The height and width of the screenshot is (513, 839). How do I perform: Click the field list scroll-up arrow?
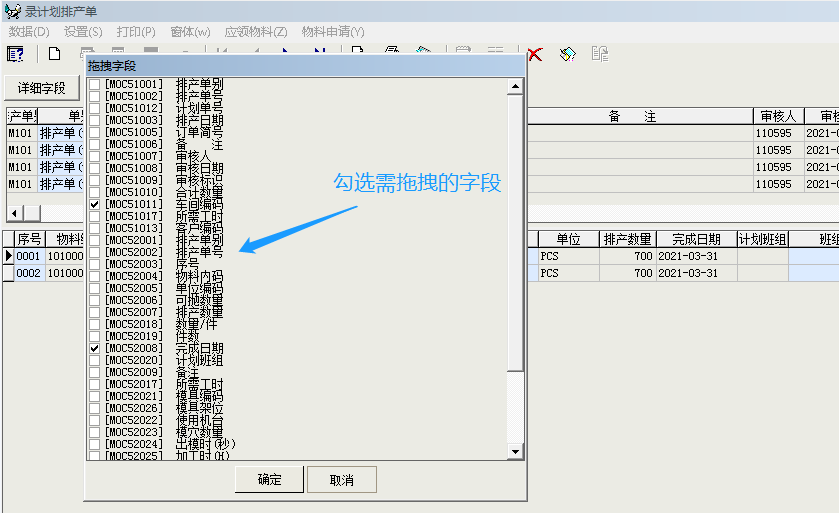tap(516, 86)
